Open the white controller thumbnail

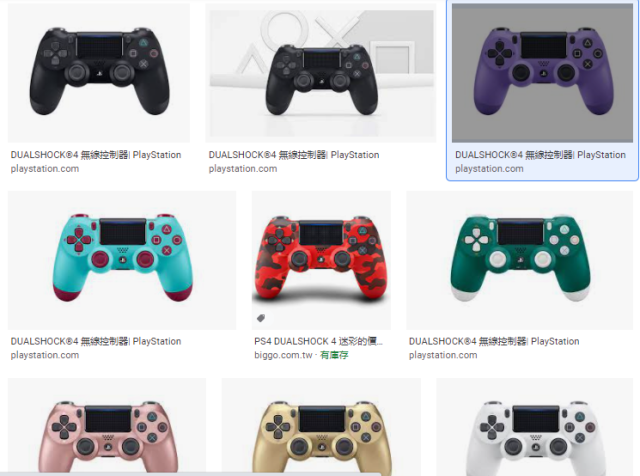(x=535, y=427)
